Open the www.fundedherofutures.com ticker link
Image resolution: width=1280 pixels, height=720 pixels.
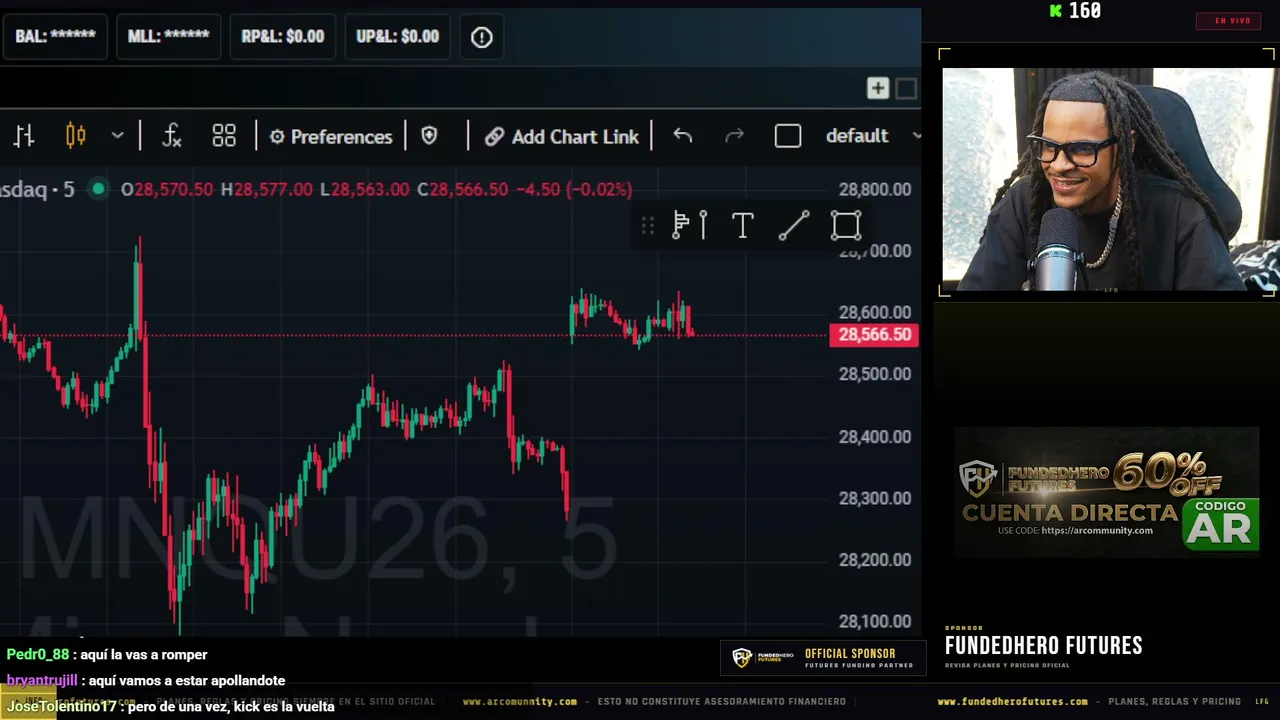(x=1012, y=702)
